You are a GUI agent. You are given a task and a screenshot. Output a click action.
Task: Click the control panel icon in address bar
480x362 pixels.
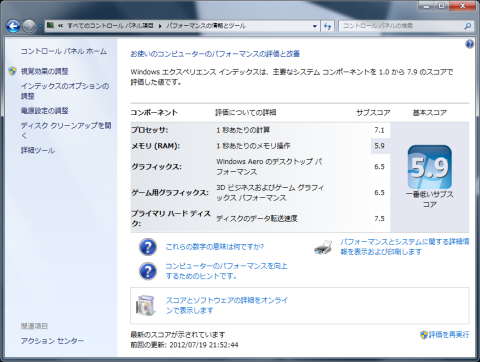click(x=50, y=25)
